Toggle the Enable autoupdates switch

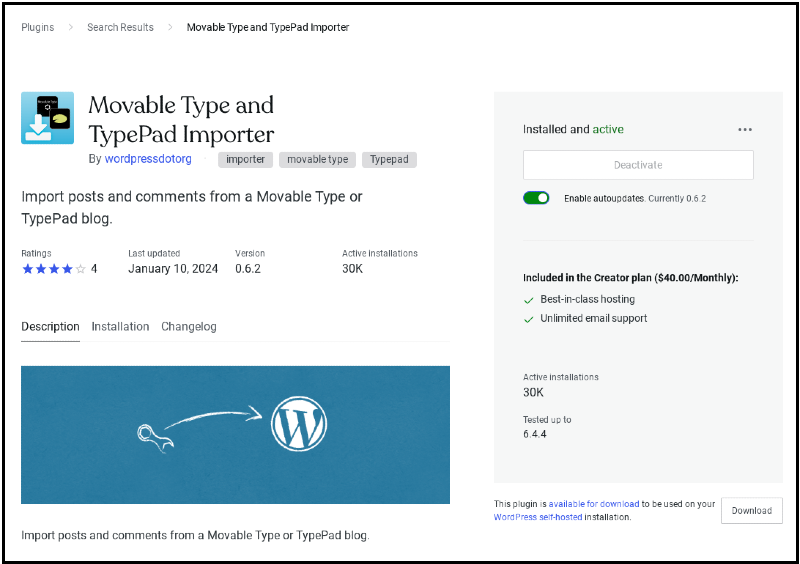(x=536, y=198)
